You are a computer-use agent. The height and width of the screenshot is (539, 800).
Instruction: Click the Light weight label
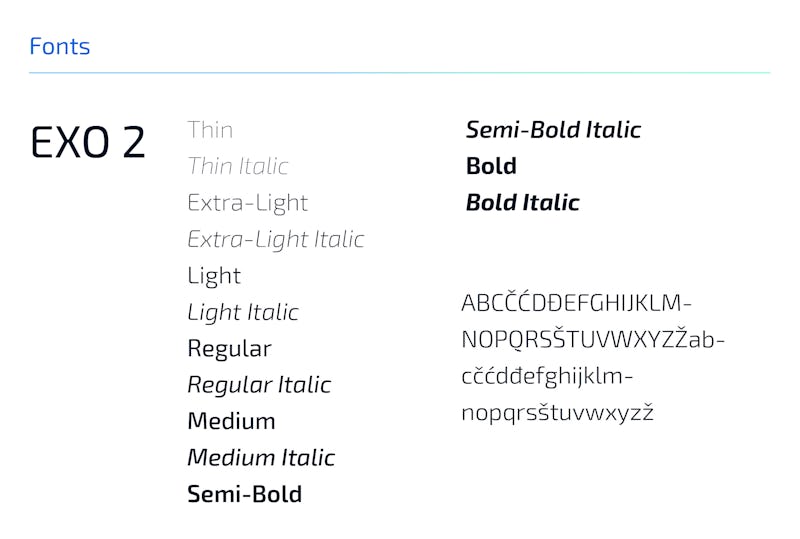tap(214, 275)
